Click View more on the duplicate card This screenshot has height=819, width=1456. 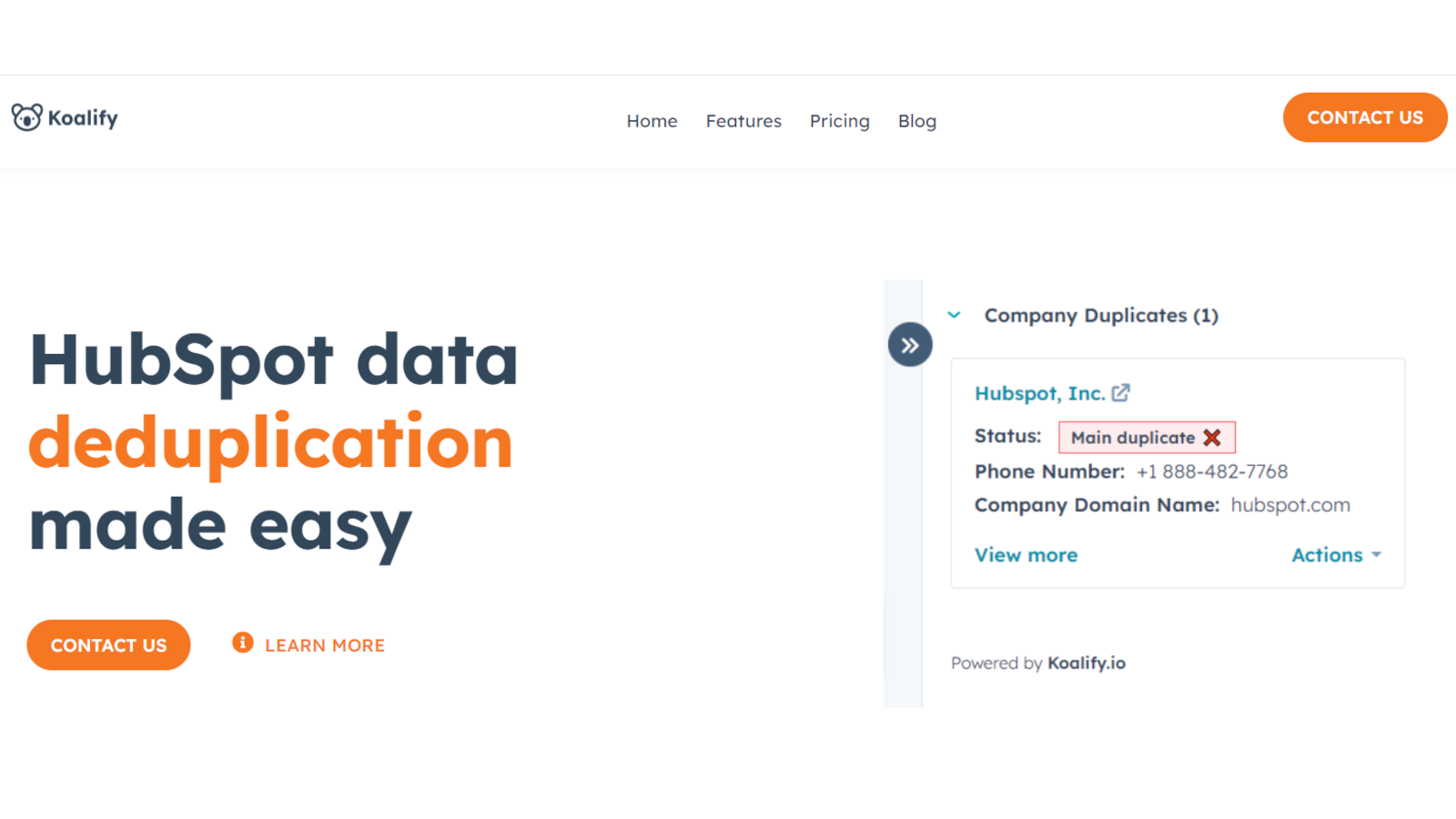pyautogui.click(x=1025, y=554)
